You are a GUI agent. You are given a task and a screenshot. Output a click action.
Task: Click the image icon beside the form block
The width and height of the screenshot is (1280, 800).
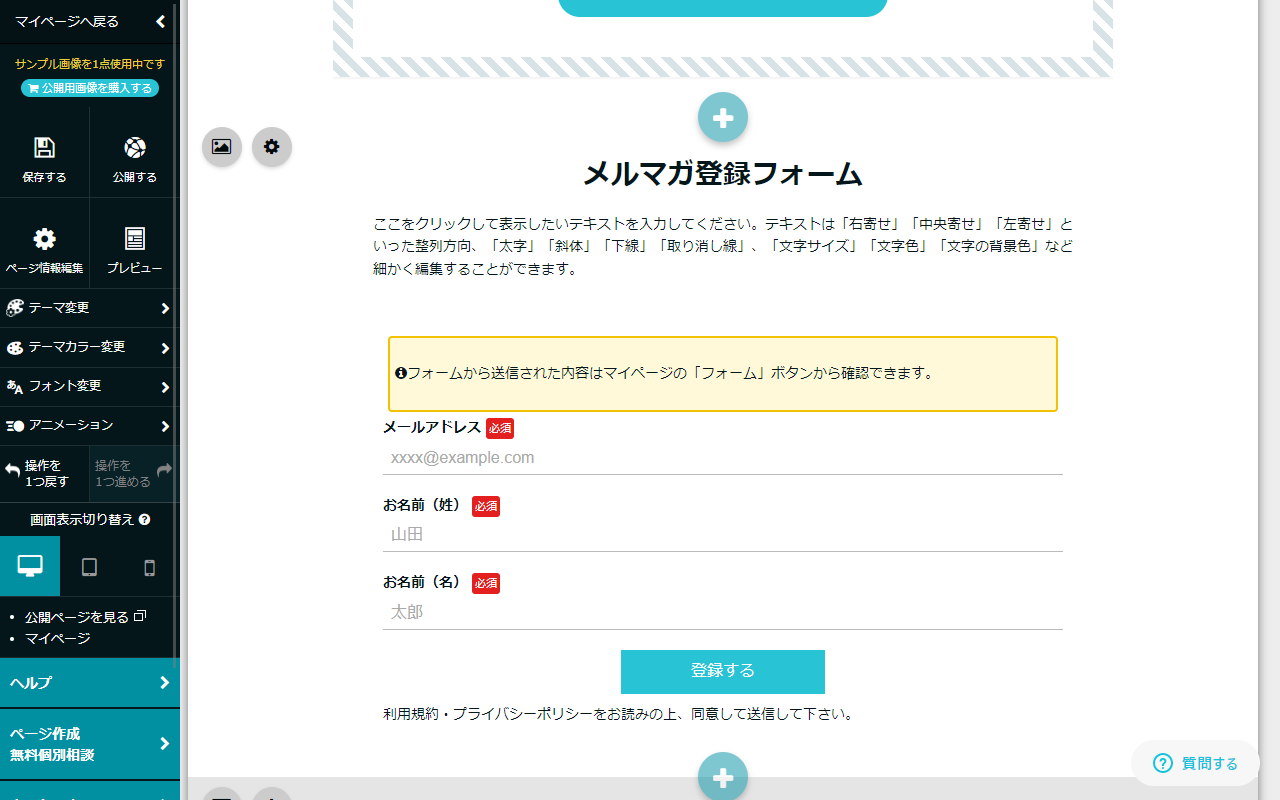tap(221, 147)
